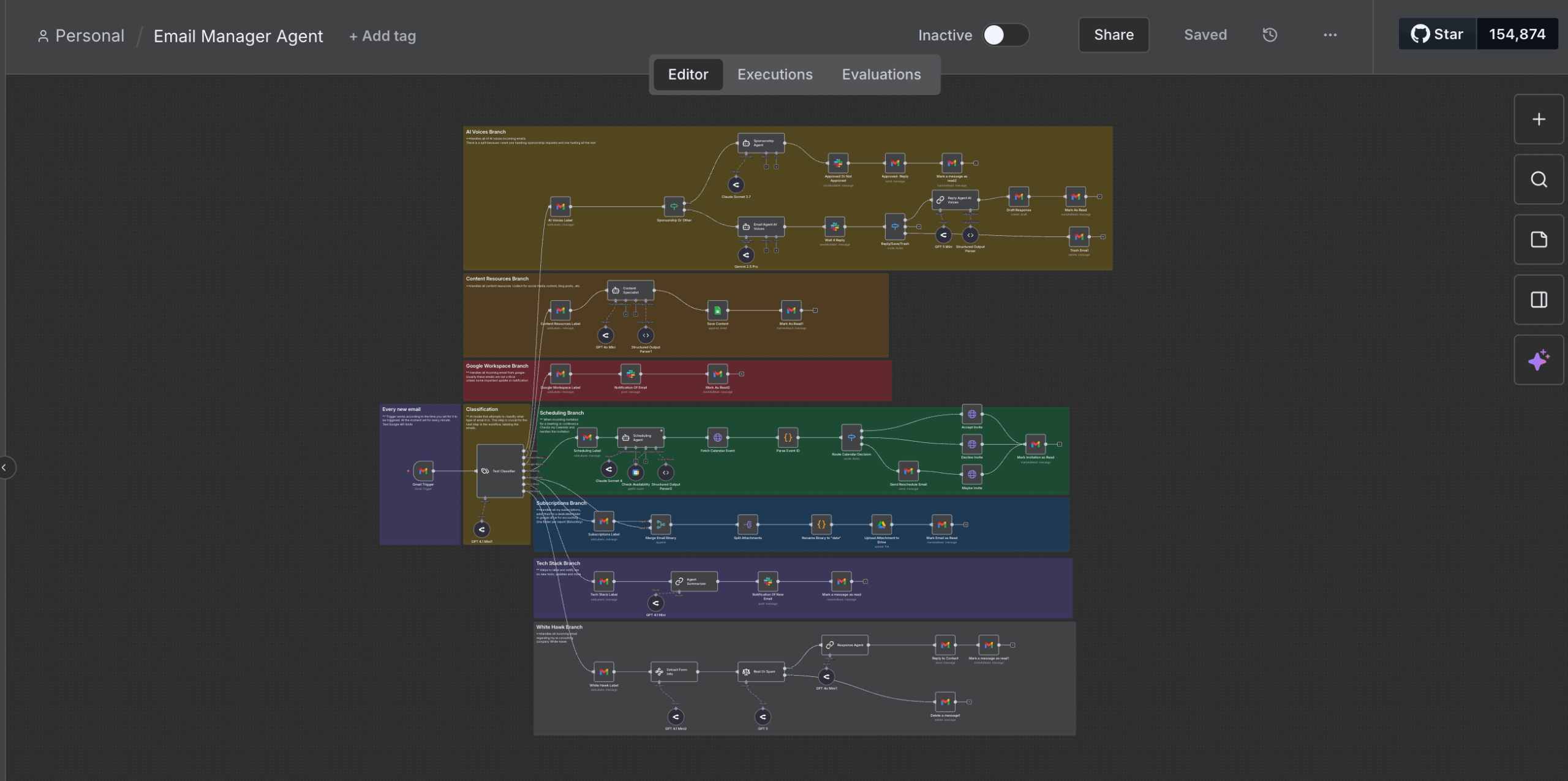
Task: Switch to the Executions tab
Action: (x=774, y=74)
